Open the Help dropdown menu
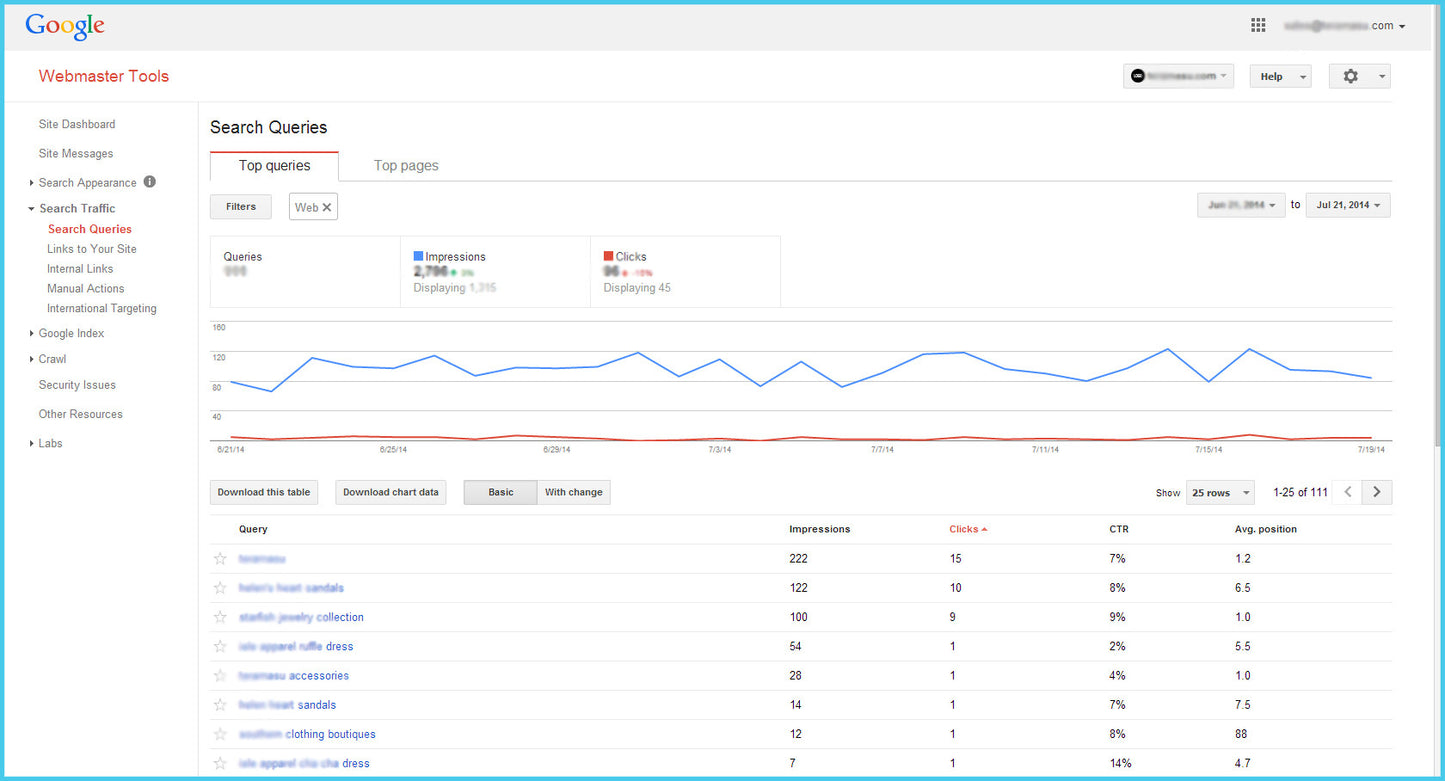Viewport: 1445px width, 781px height. pos(1280,76)
